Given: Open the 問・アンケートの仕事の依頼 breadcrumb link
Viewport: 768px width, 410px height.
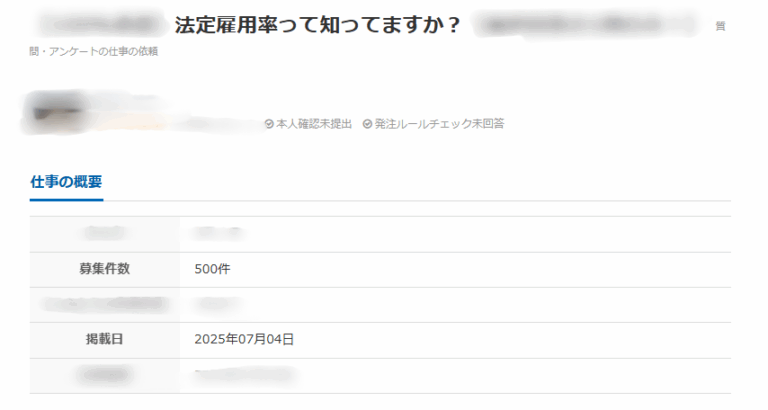Looking at the screenshot, I should (94, 51).
